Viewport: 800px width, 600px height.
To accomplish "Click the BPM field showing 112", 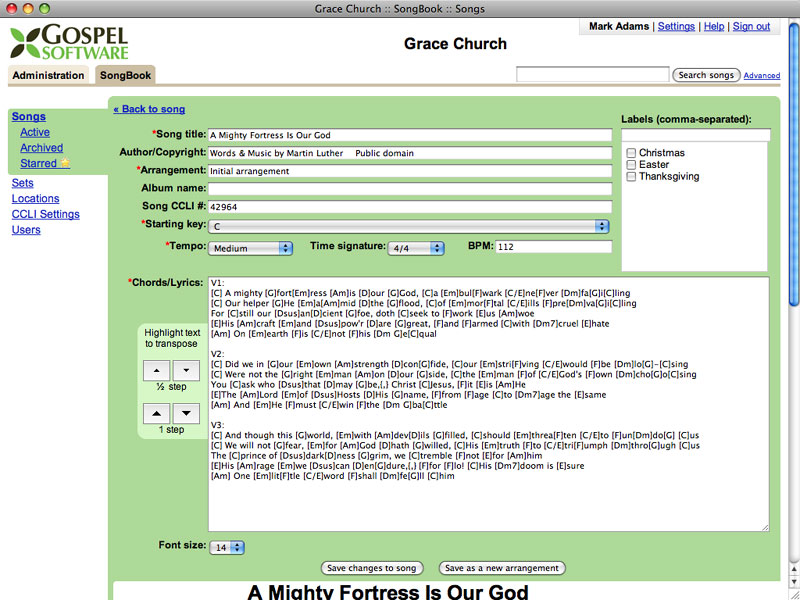I will (554, 247).
